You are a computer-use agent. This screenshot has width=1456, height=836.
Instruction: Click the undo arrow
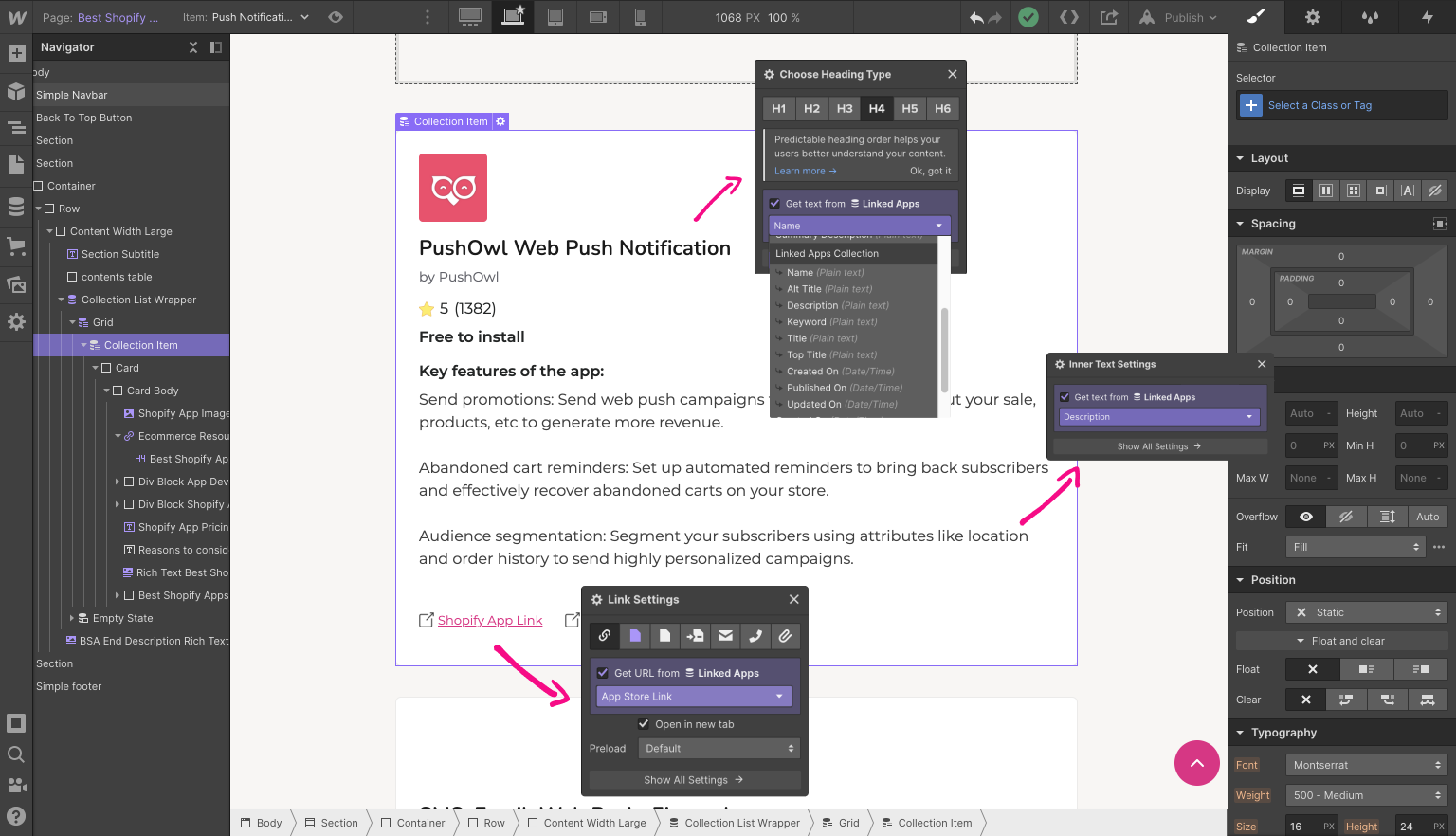tap(976, 17)
